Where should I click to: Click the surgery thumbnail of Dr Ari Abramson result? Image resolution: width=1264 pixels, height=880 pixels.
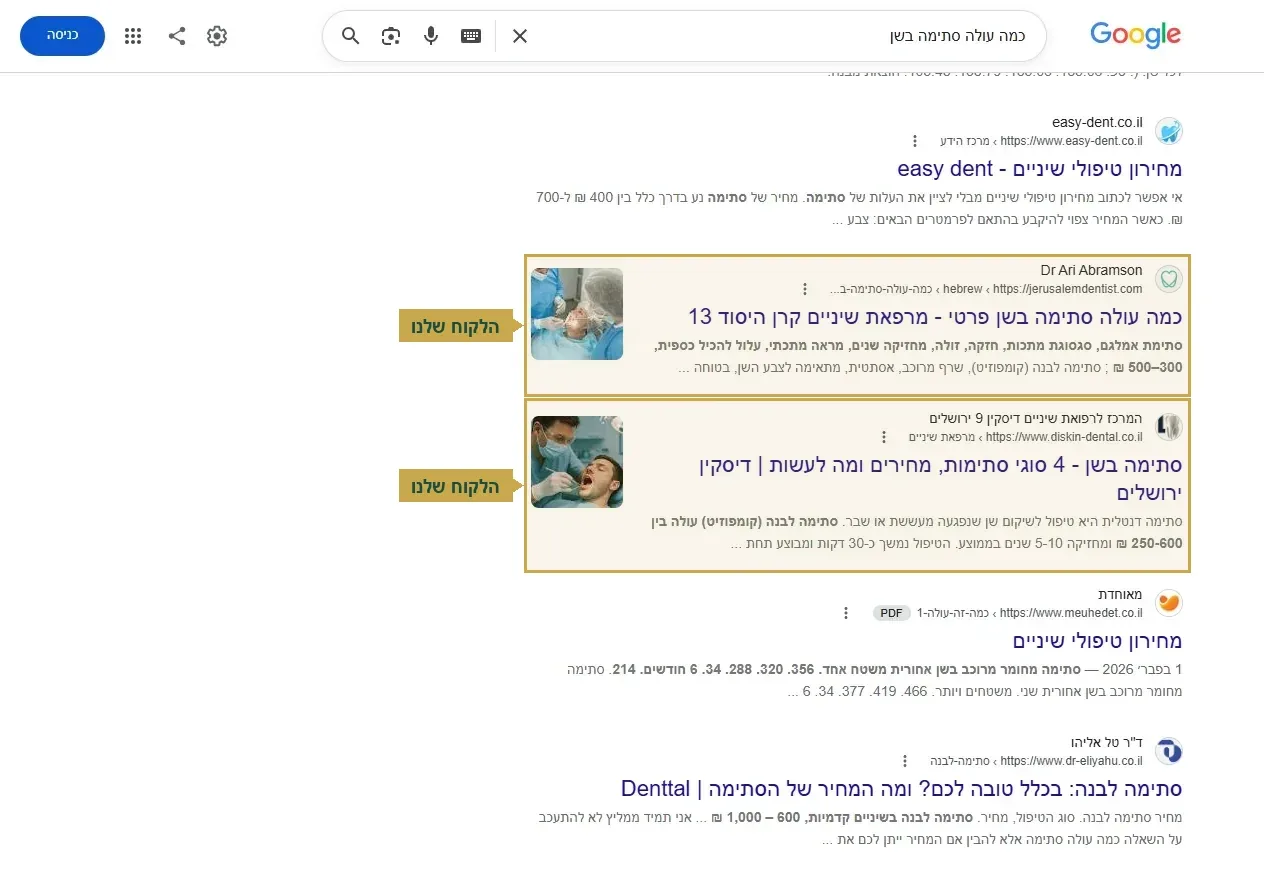[x=577, y=314]
